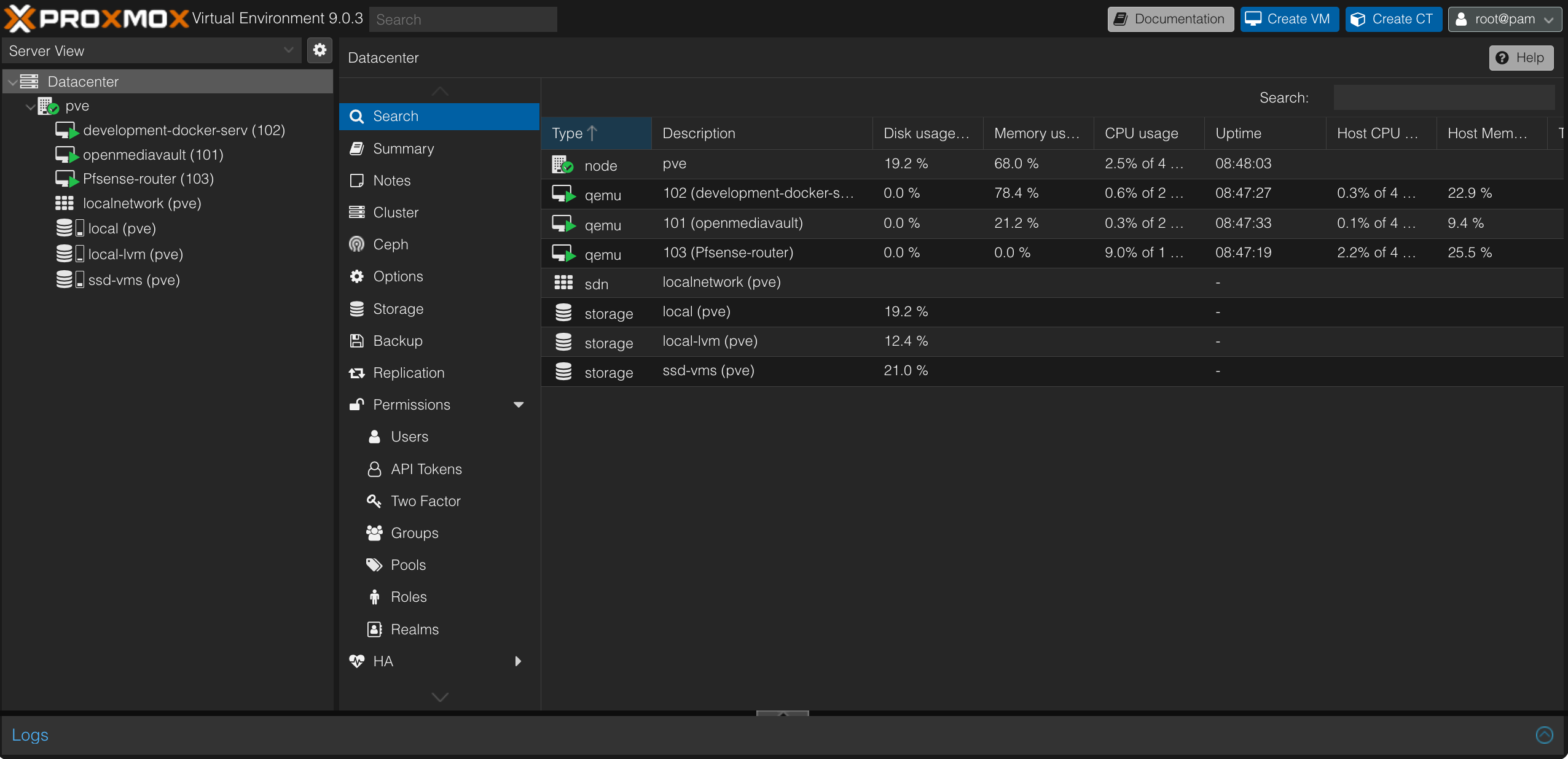Expand the Logs panel with circle arrow
1568x759 pixels.
(1544, 735)
